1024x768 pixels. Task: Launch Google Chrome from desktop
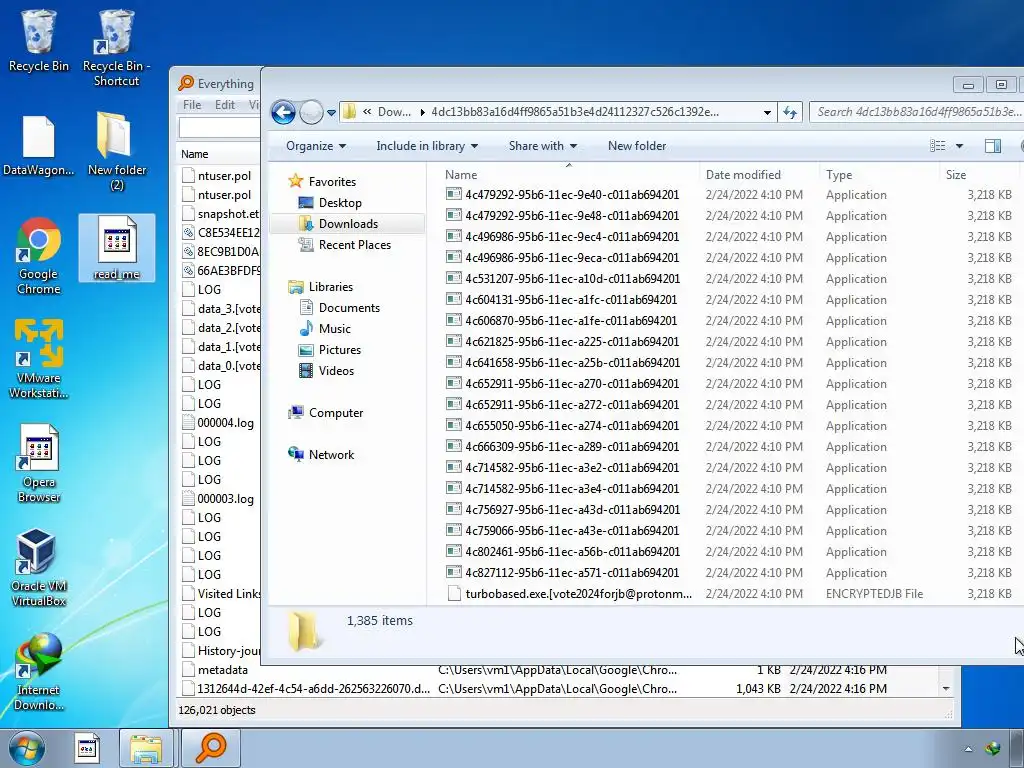[39, 255]
